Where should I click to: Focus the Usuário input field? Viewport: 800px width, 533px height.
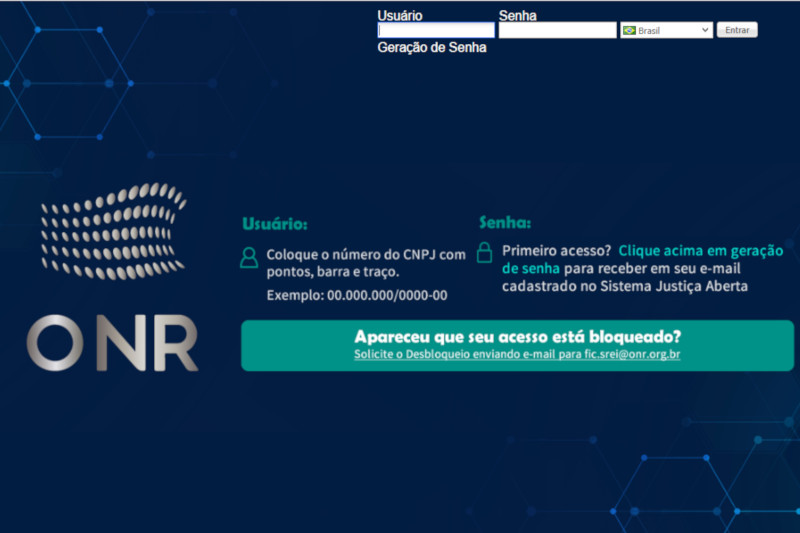(x=436, y=30)
